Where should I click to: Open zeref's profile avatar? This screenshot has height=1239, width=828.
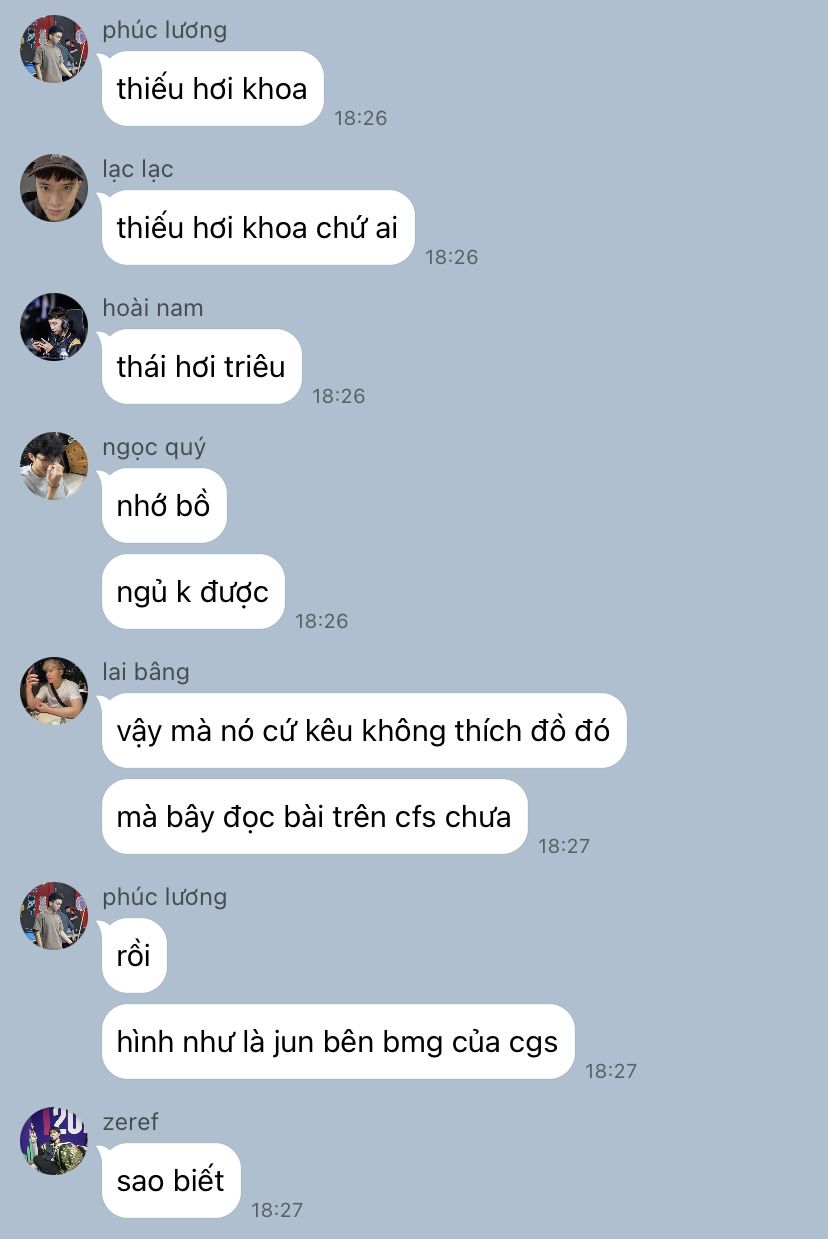pyautogui.click(x=54, y=1141)
